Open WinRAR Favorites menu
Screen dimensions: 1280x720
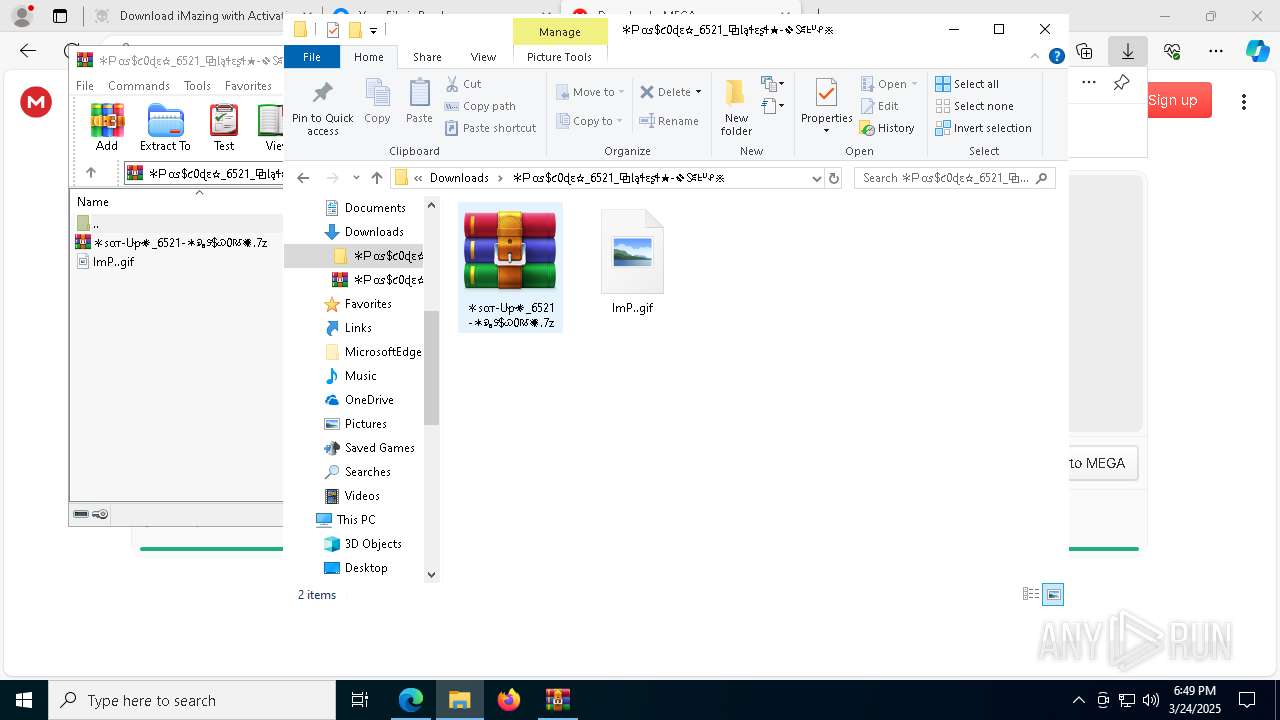point(248,86)
